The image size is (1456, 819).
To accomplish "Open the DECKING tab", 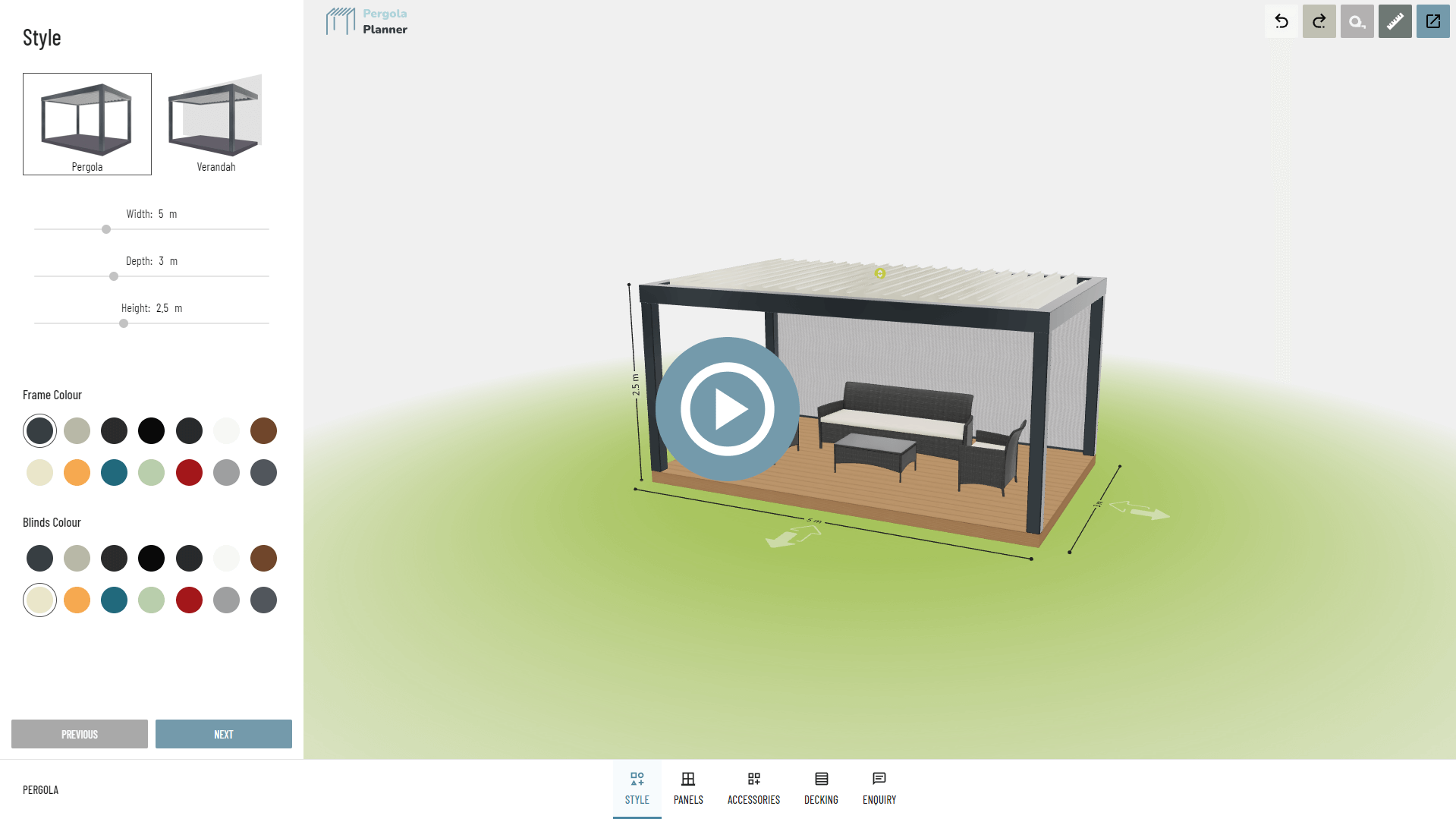I will pyautogui.click(x=821, y=789).
